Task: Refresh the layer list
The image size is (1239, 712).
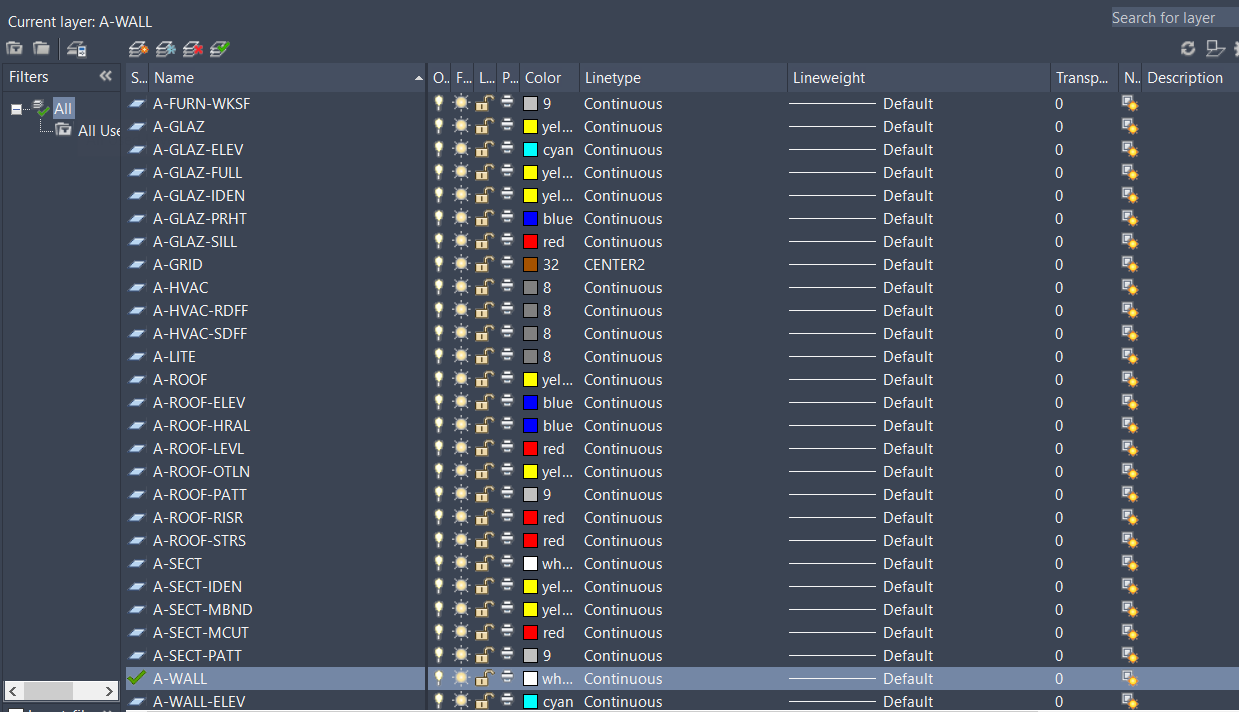Action: (x=1188, y=47)
